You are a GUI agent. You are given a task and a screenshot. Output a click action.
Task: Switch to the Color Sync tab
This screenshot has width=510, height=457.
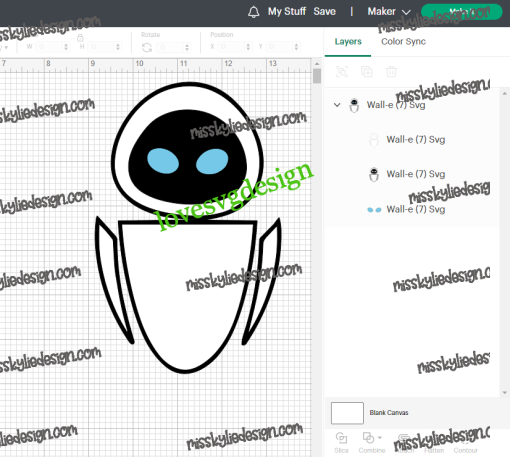(403, 41)
